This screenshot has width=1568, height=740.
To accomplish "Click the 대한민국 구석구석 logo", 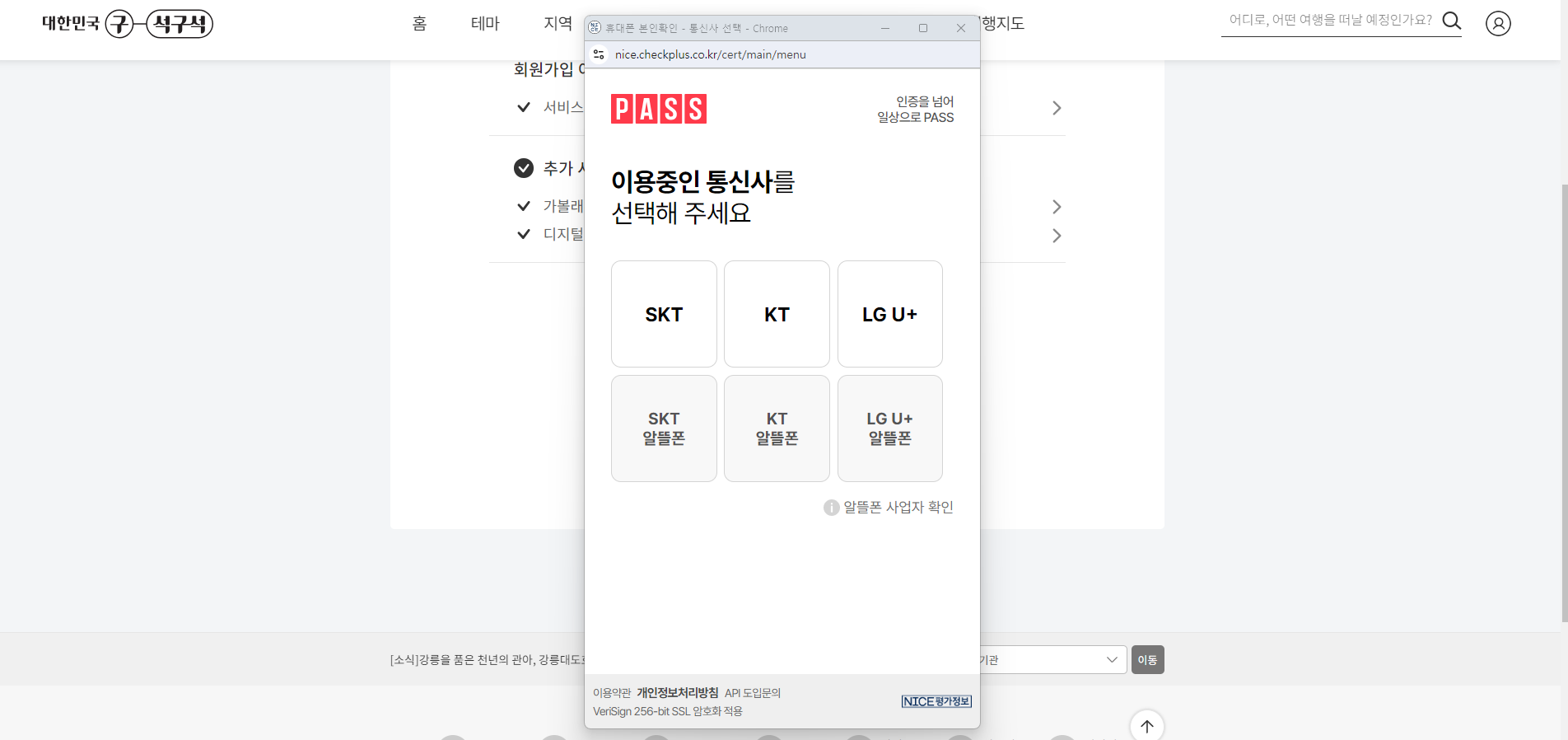I will pyautogui.click(x=128, y=23).
